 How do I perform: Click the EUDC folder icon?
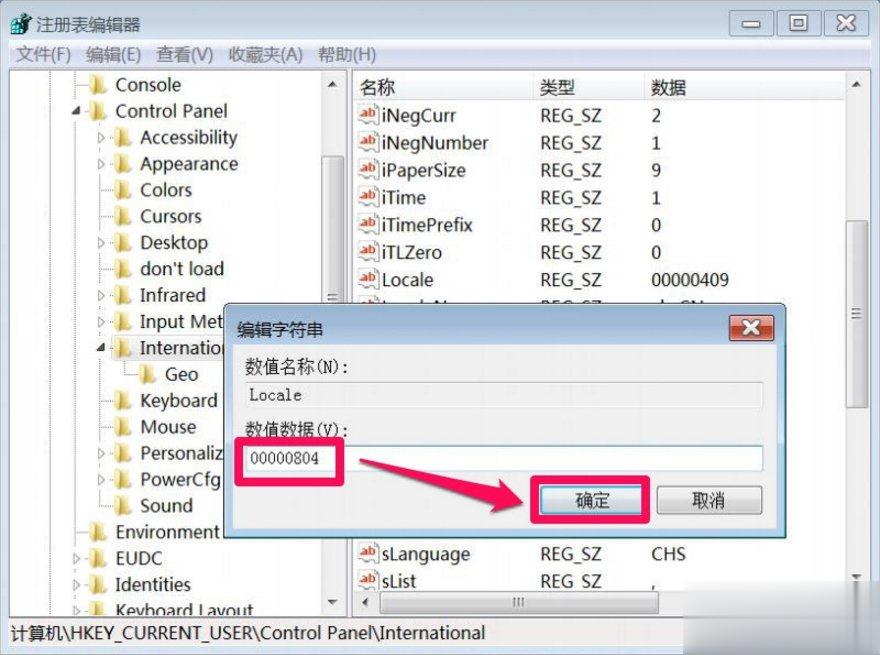coord(99,558)
